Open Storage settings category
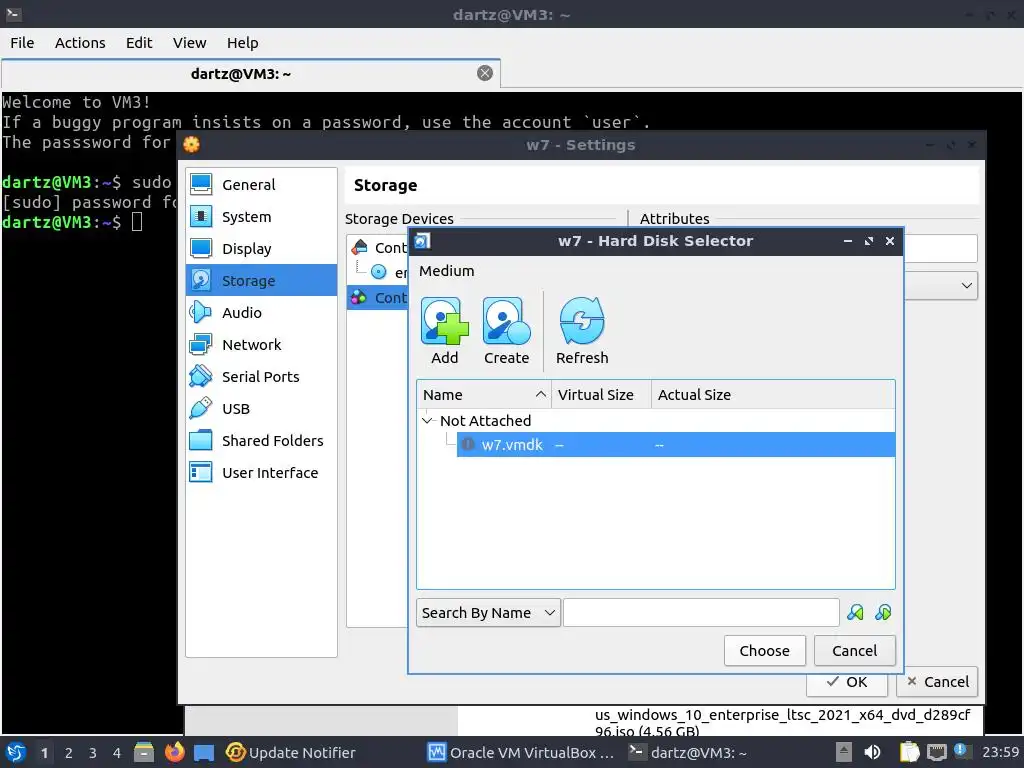The width and height of the screenshot is (1024, 768). (261, 281)
